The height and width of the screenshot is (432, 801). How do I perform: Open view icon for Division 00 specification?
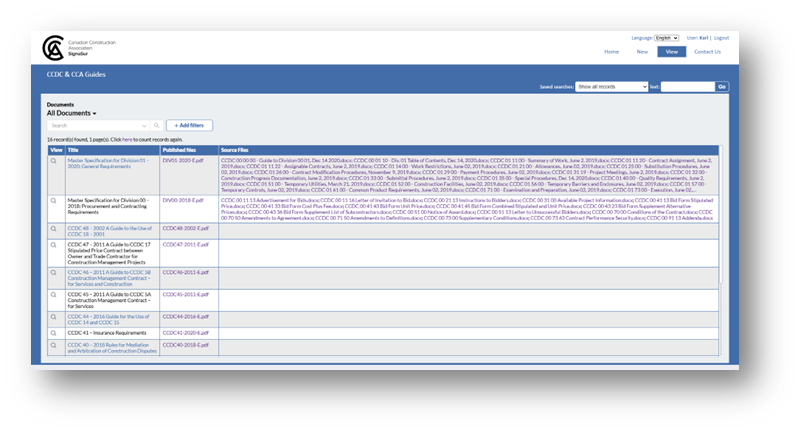coord(56,201)
